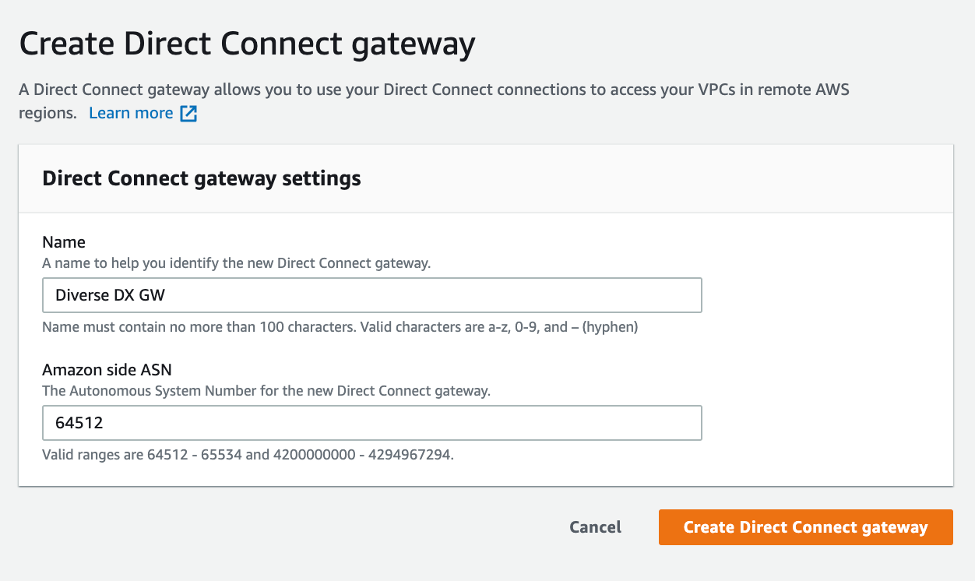Focus the Amazon side ASN field showing 64512
977x581 pixels.
(372, 423)
